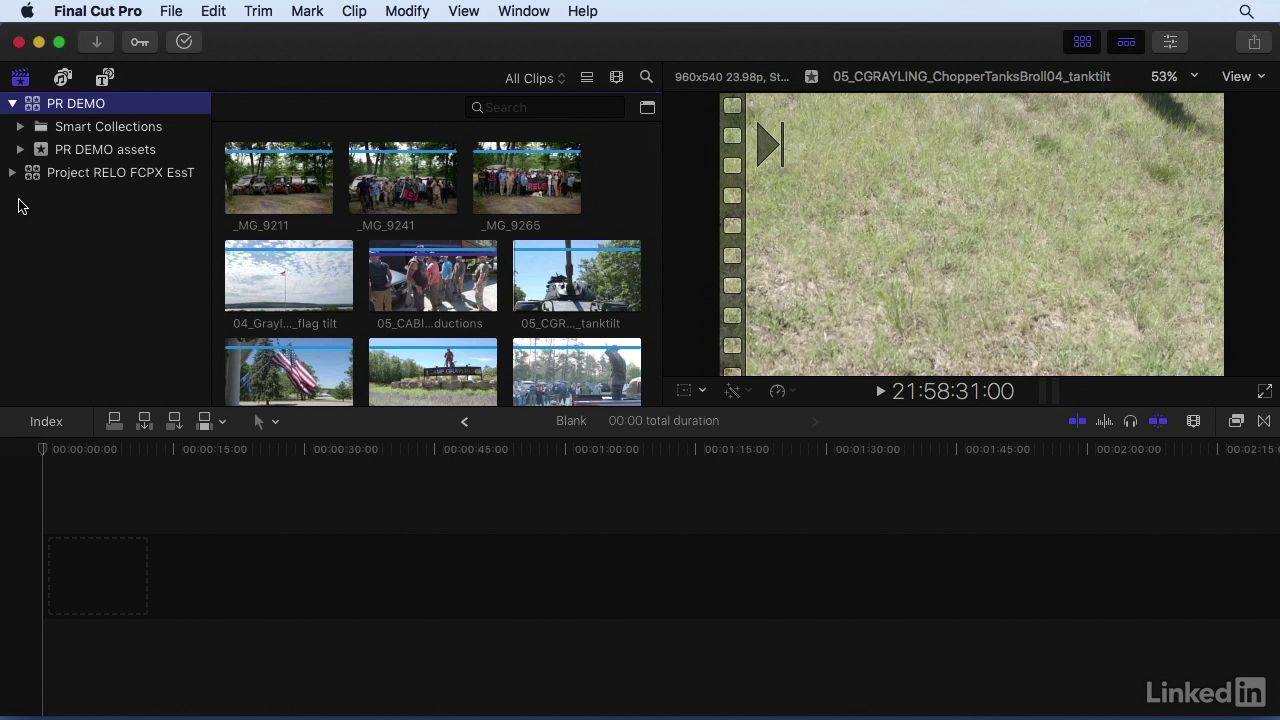Image resolution: width=1280 pixels, height=720 pixels.
Task: Open the viewer zoom 53% dropdown
Action: pyautogui.click(x=1174, y=77)
